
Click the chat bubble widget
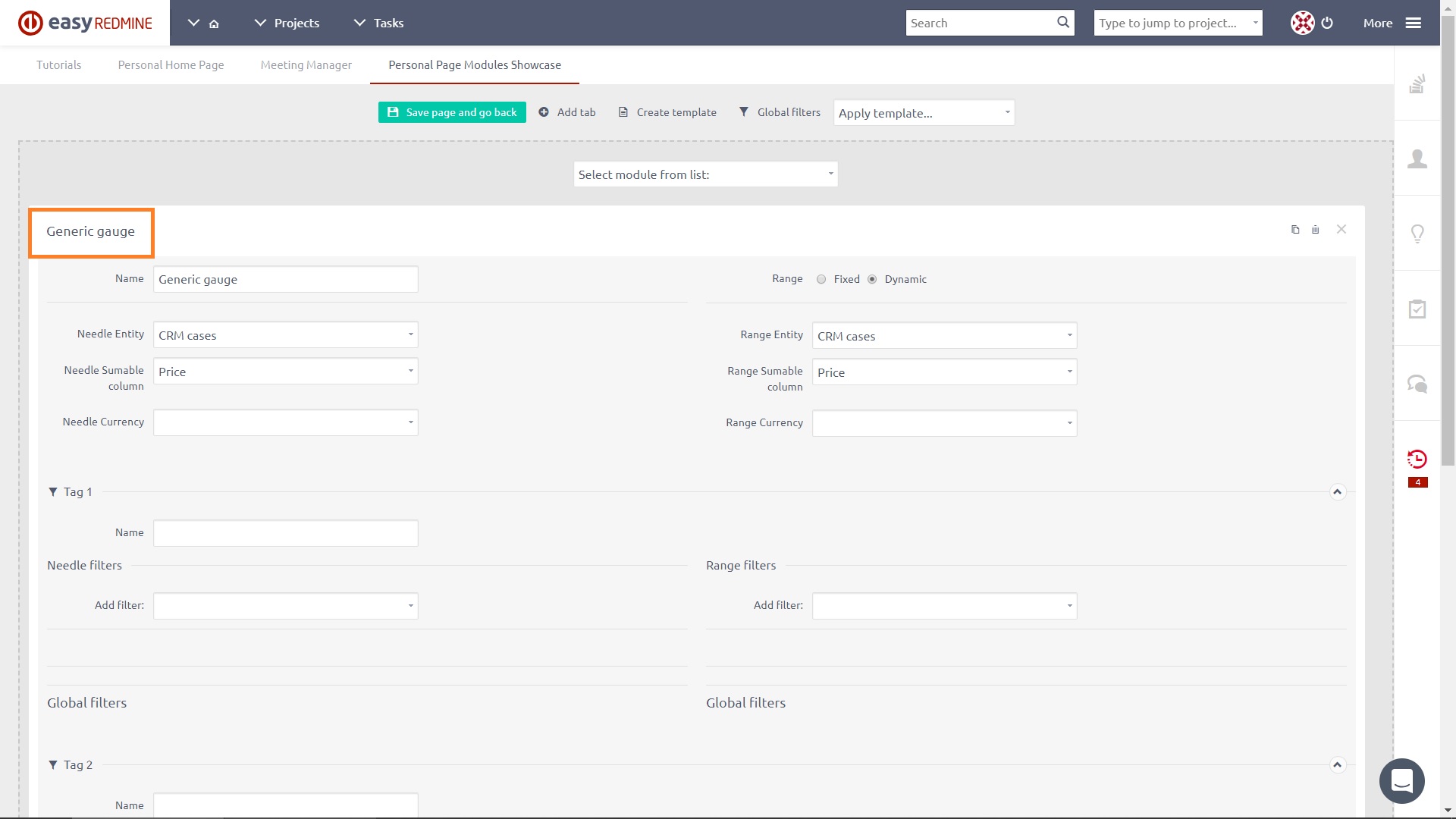tap(1401, 780)
